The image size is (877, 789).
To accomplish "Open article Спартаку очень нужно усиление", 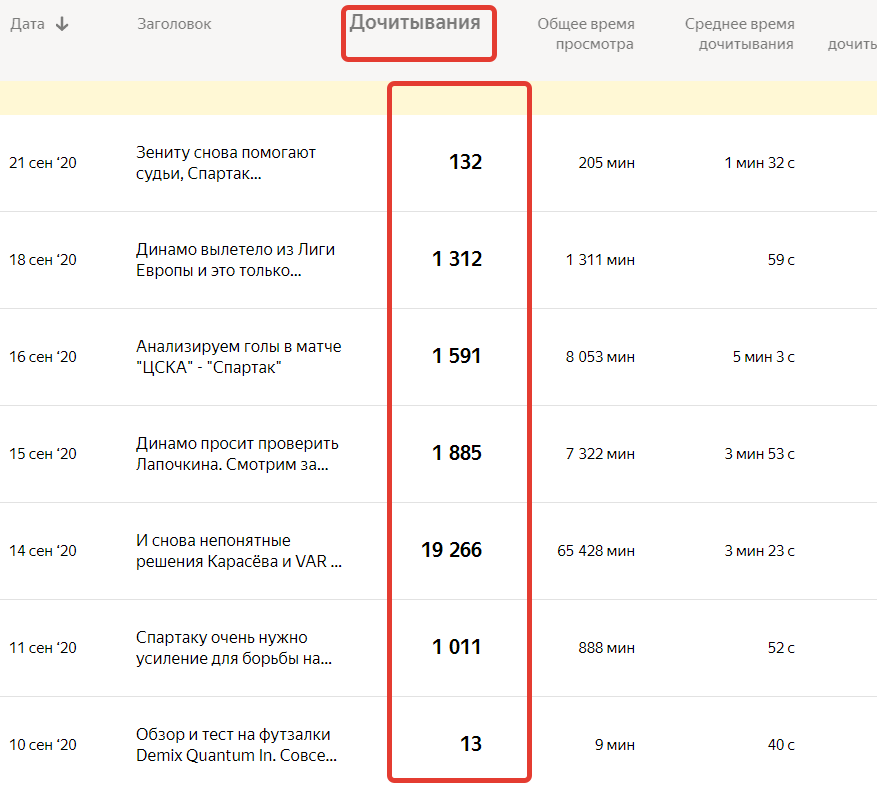I will click(234, 648).
